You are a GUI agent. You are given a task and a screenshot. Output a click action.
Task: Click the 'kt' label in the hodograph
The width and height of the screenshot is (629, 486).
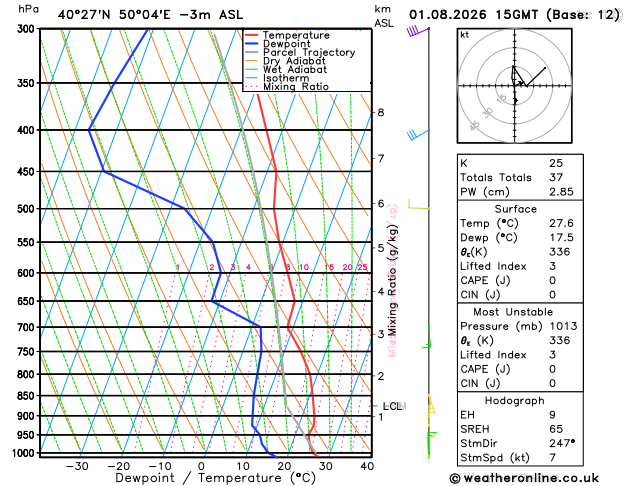click(x=465, y=35)
